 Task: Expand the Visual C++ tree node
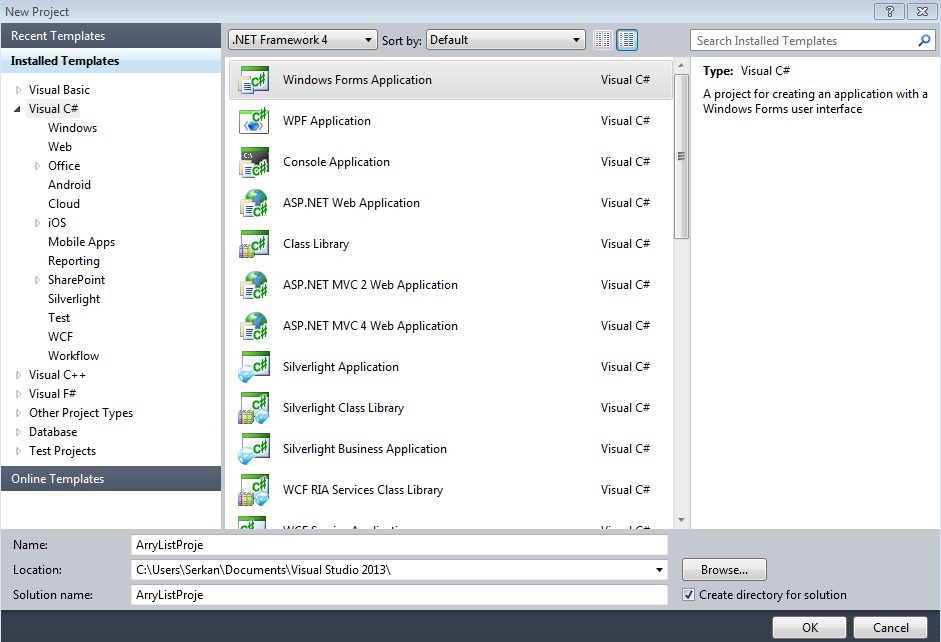(x=18, y=375)
